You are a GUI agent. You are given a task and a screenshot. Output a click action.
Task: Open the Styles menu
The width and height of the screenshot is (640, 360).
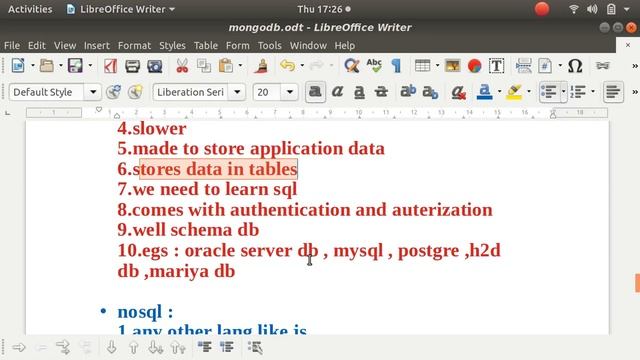(172, 46)
